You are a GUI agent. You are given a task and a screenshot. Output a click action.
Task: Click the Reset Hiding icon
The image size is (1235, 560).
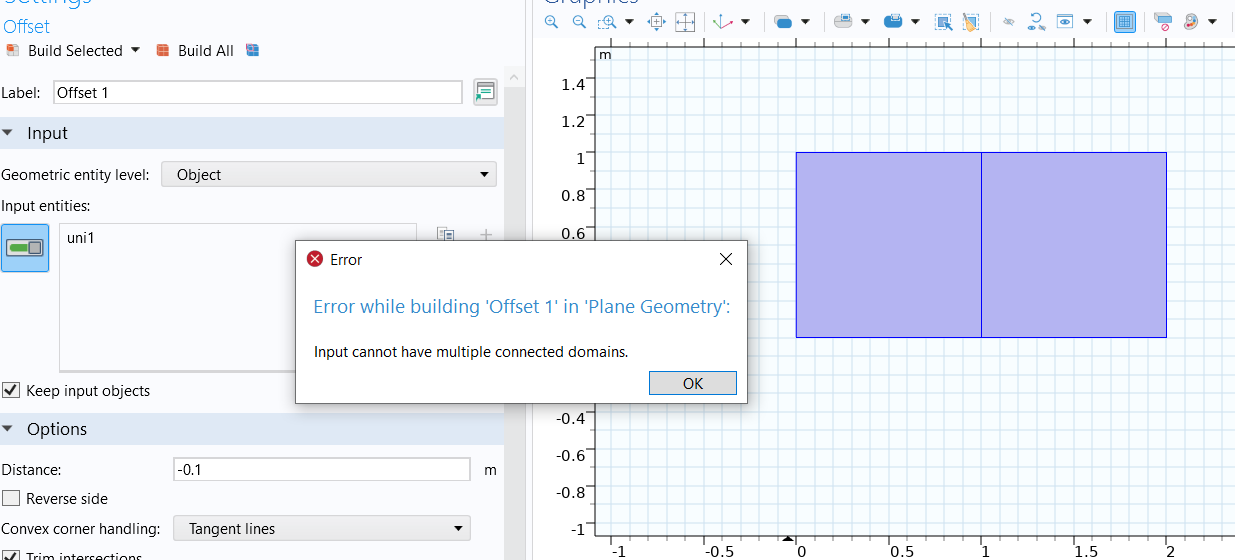[x=1035, y=22]
